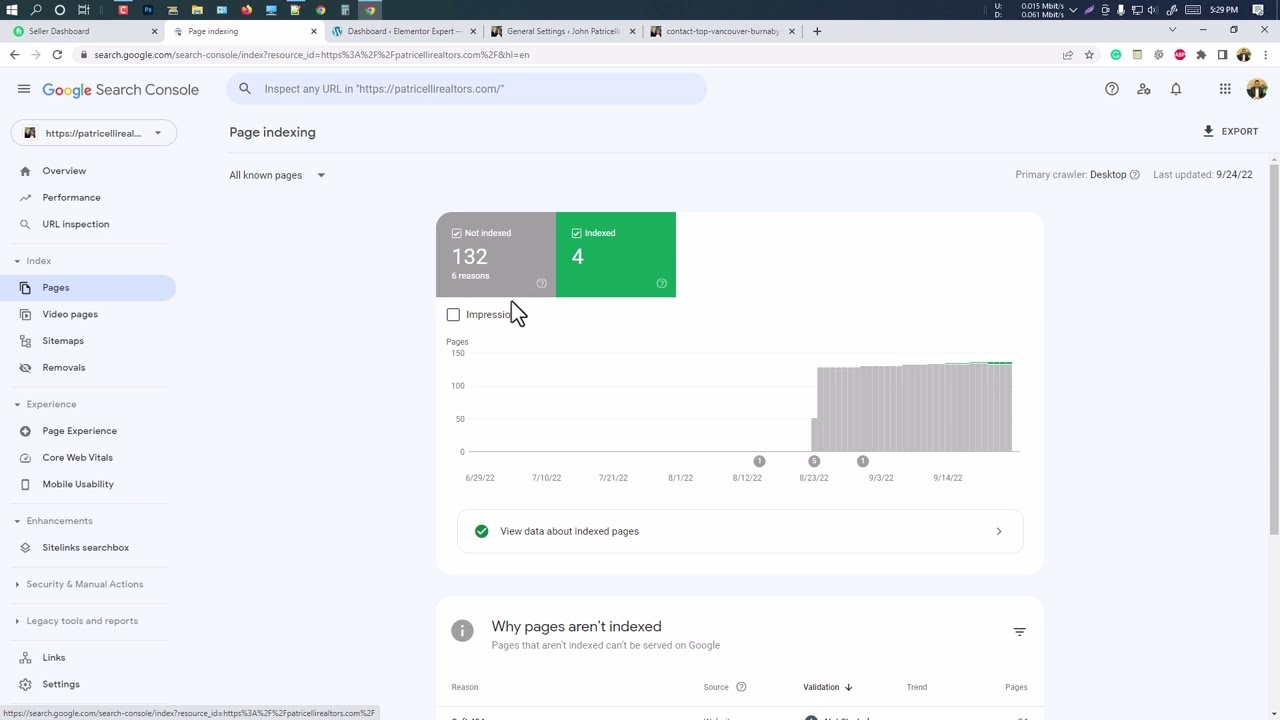Click annotation marker near 9/3/22

click(x=863, y=461)
